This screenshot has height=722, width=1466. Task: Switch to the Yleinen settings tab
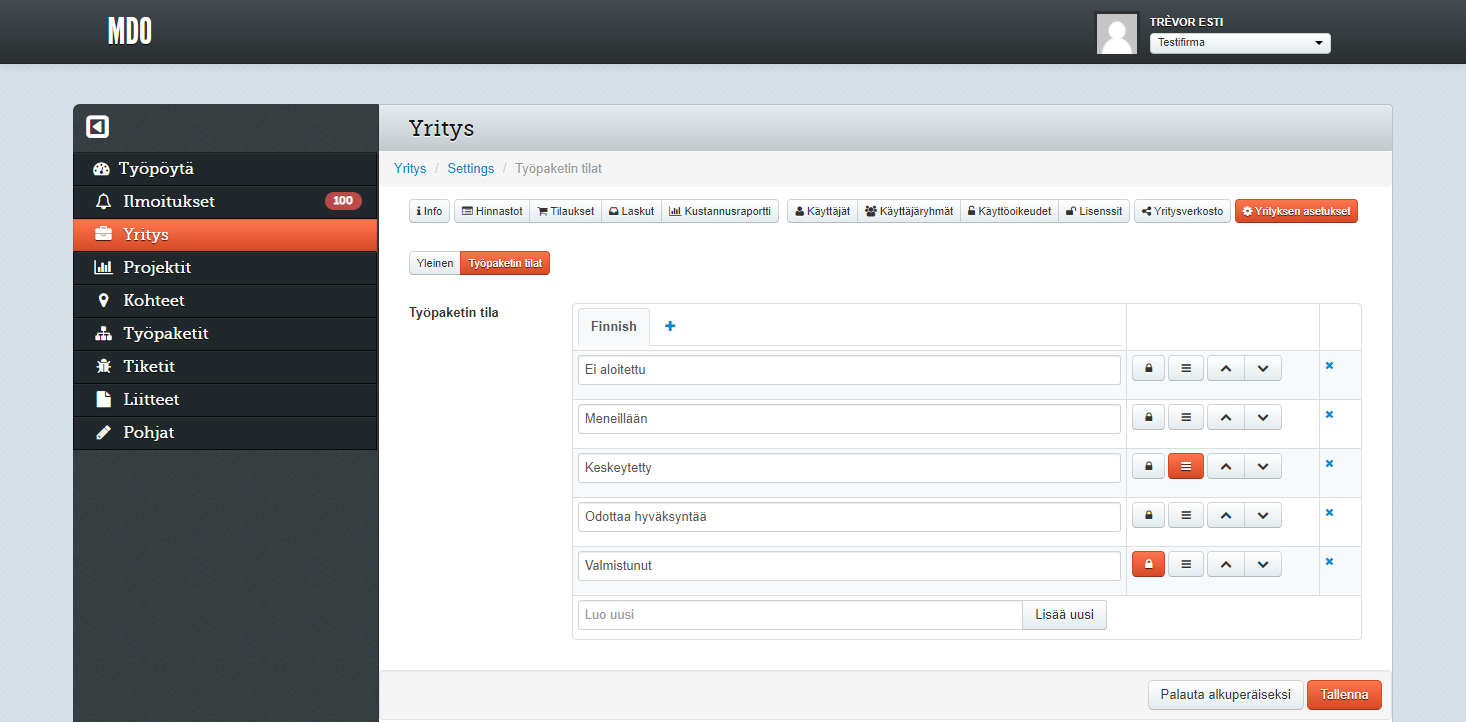point(434,263)
